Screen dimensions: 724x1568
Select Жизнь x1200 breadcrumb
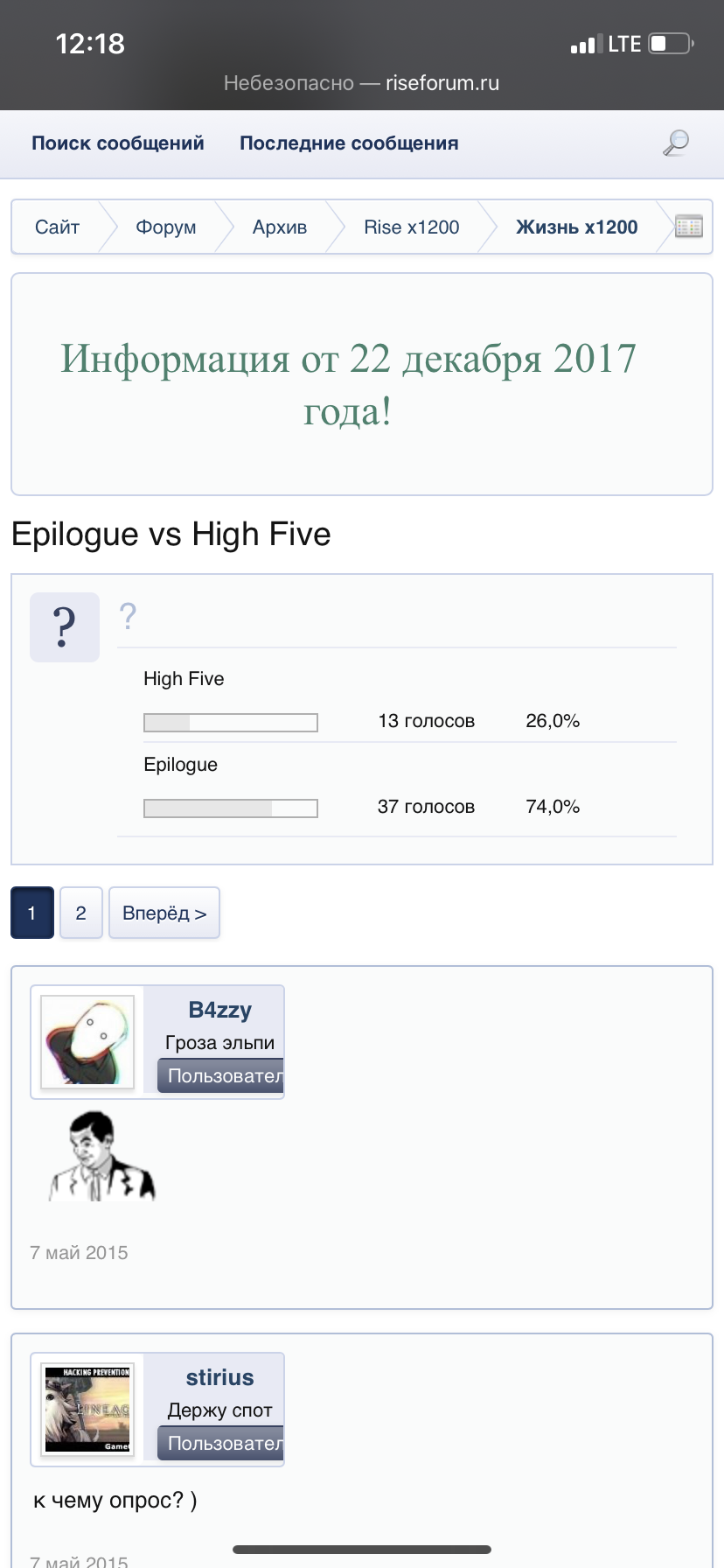(576, 227)
